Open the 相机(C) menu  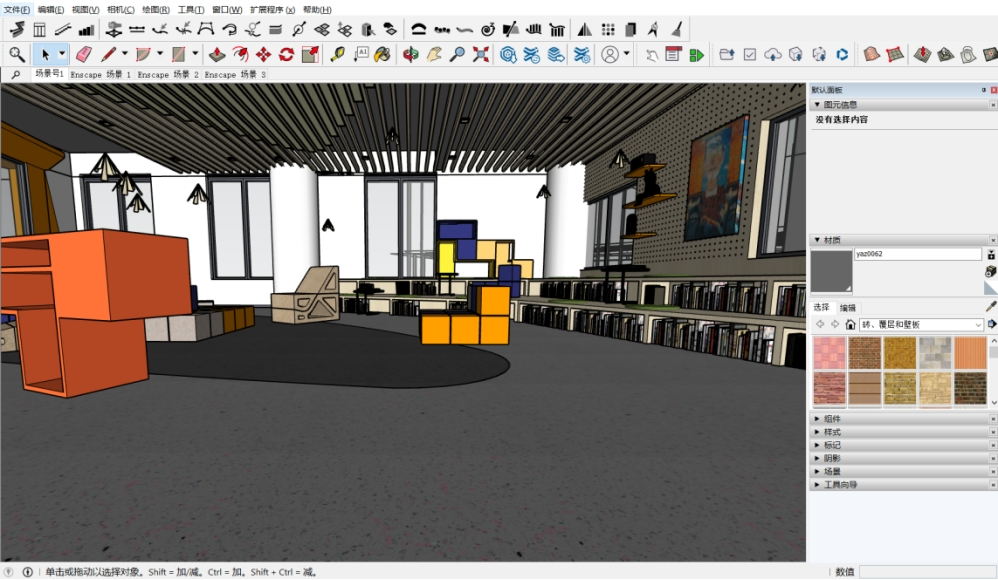[x=120, y=10]
